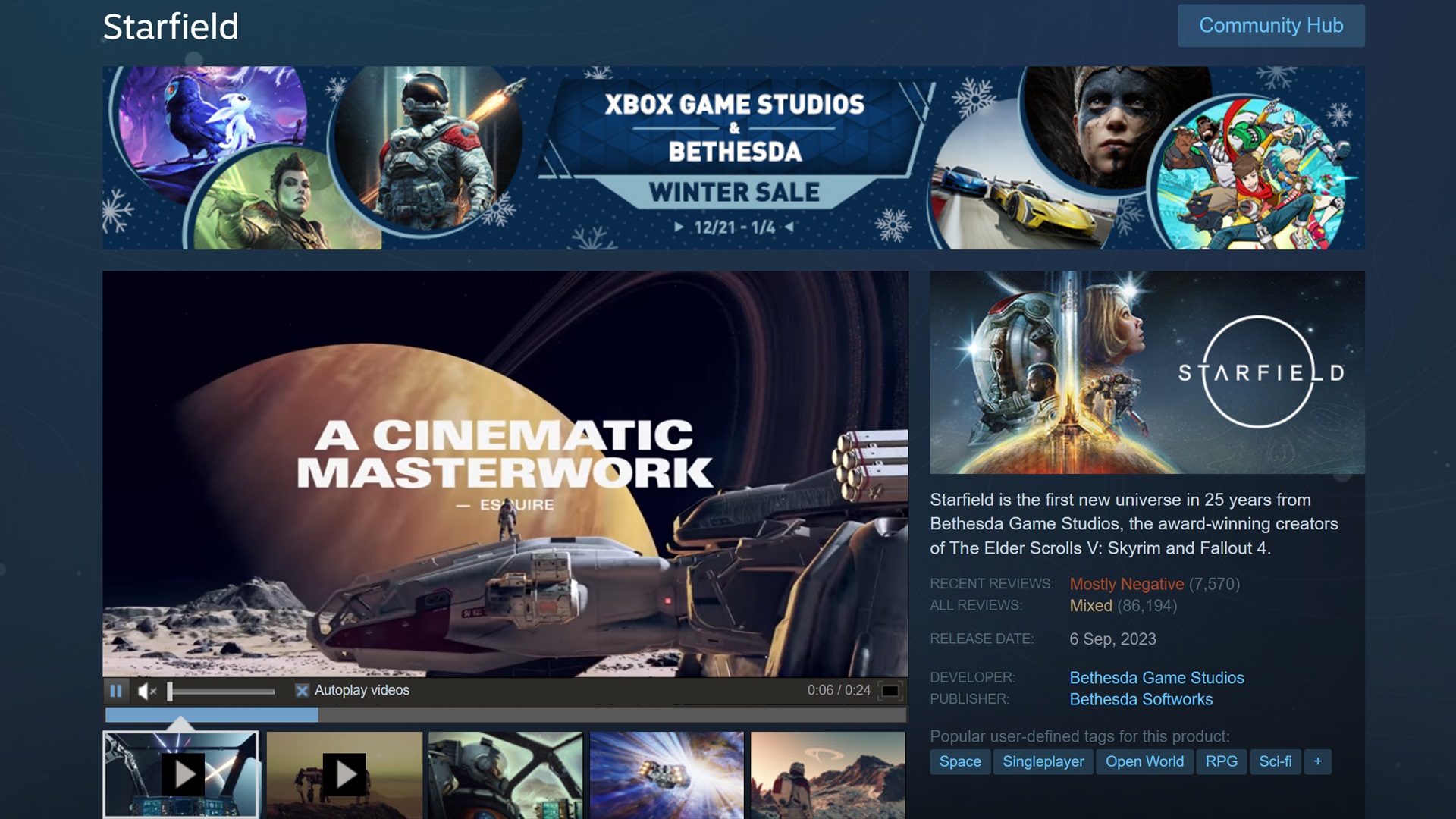Viewport: 1456px width, 819px height.
Task: Adjust the video volume slider
Action: pyautogui.click(x=221, y=692)
